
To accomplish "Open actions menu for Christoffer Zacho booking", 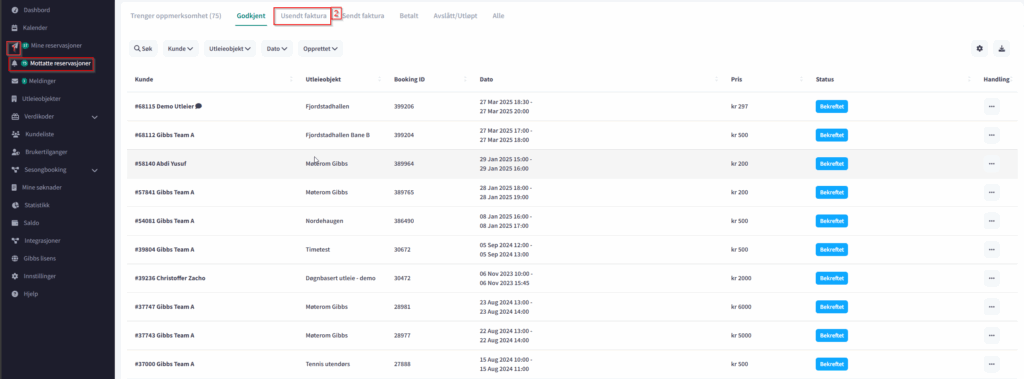I will point(991,278).
